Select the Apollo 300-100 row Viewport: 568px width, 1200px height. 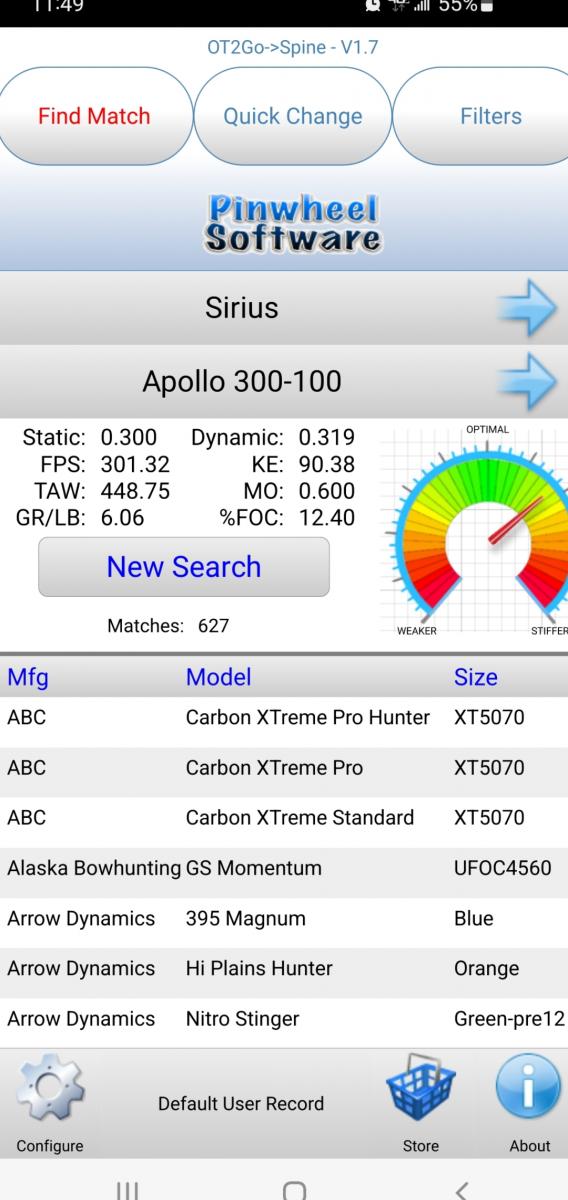tap(284, 381)
